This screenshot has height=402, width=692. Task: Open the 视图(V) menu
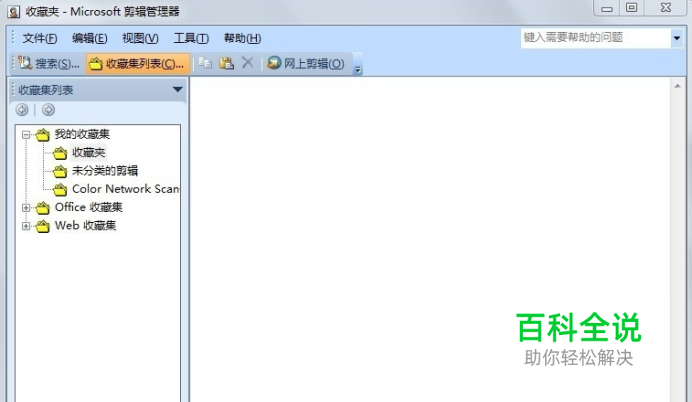point(140,38)
